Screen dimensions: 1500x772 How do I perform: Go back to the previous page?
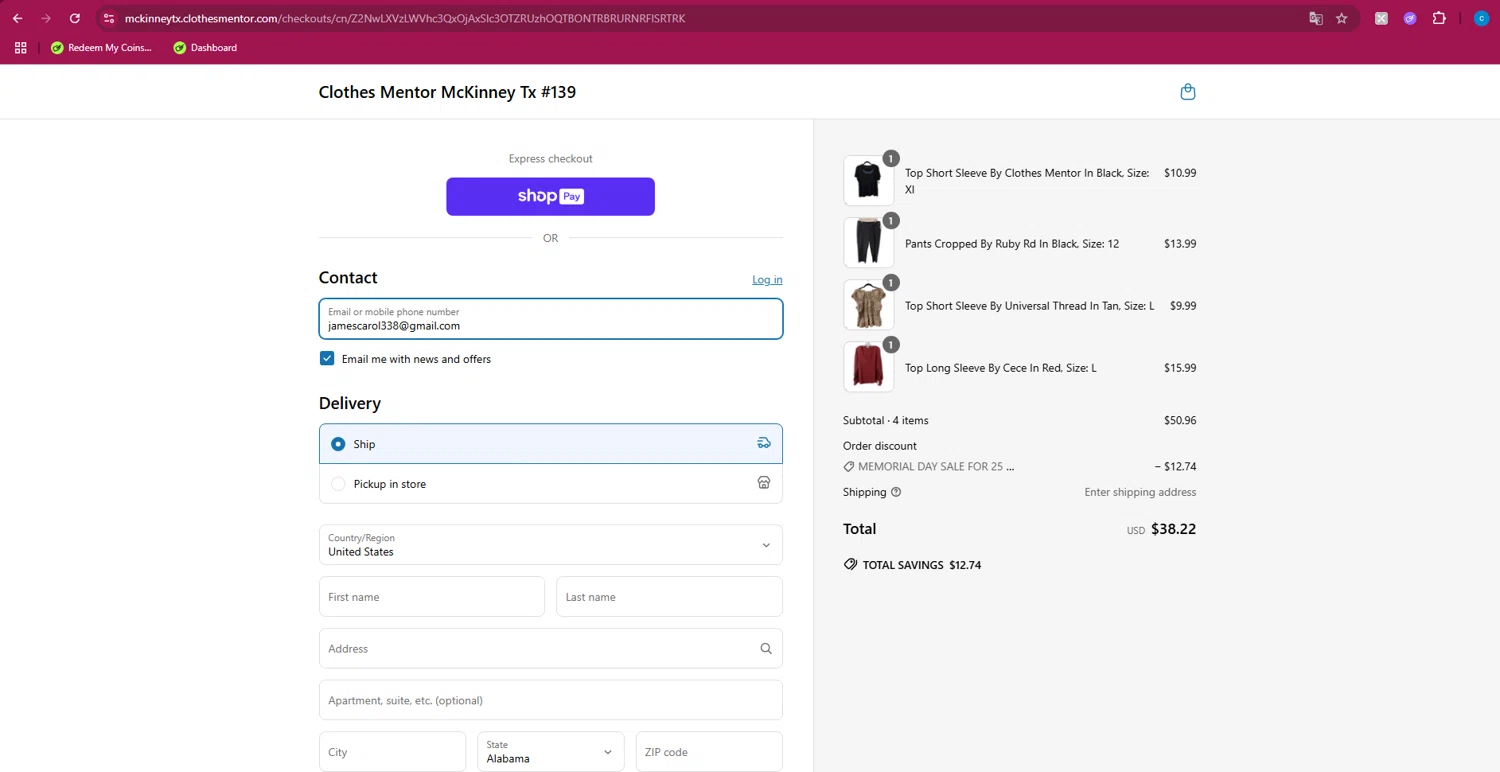[17, 18]
